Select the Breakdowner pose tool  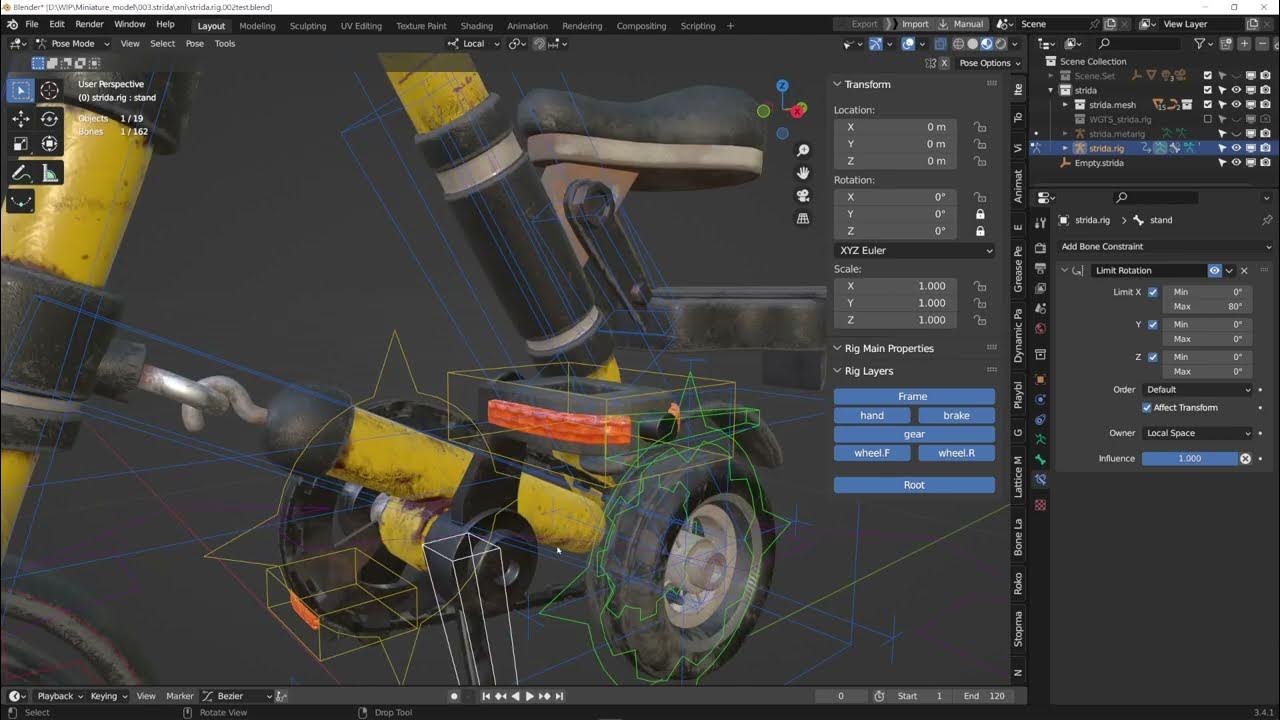(x=21, y=201)
